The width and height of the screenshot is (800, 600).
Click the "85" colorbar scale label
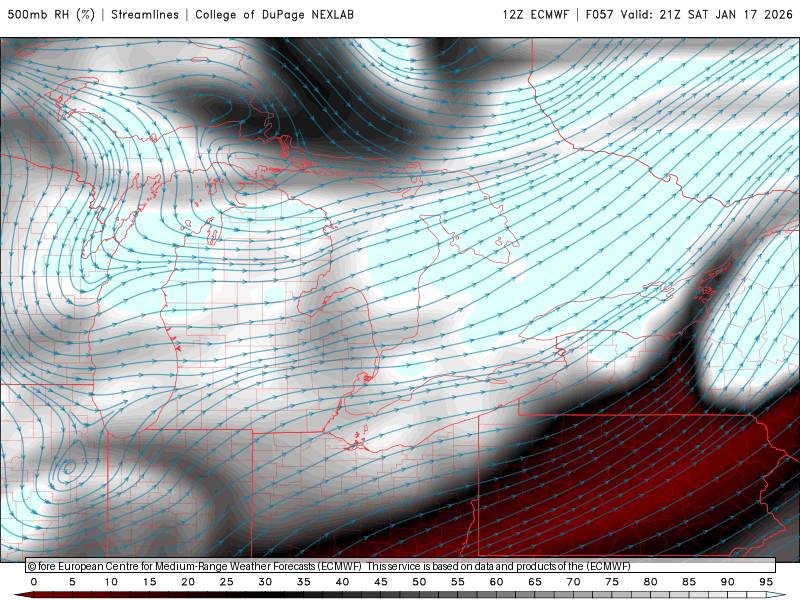[689, 582]
